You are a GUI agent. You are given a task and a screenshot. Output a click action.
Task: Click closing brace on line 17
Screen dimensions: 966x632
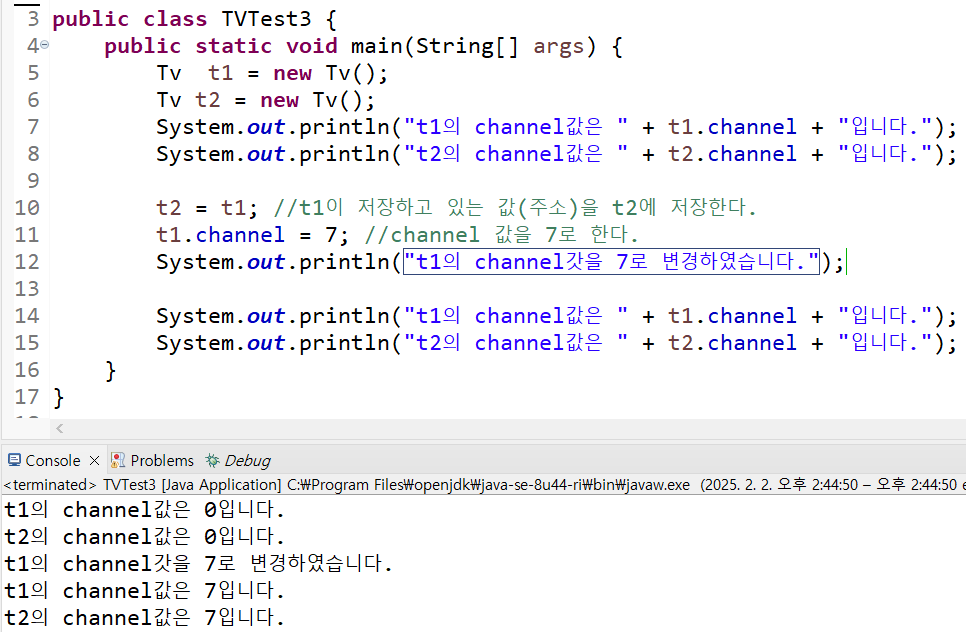(x=59, y=397)
